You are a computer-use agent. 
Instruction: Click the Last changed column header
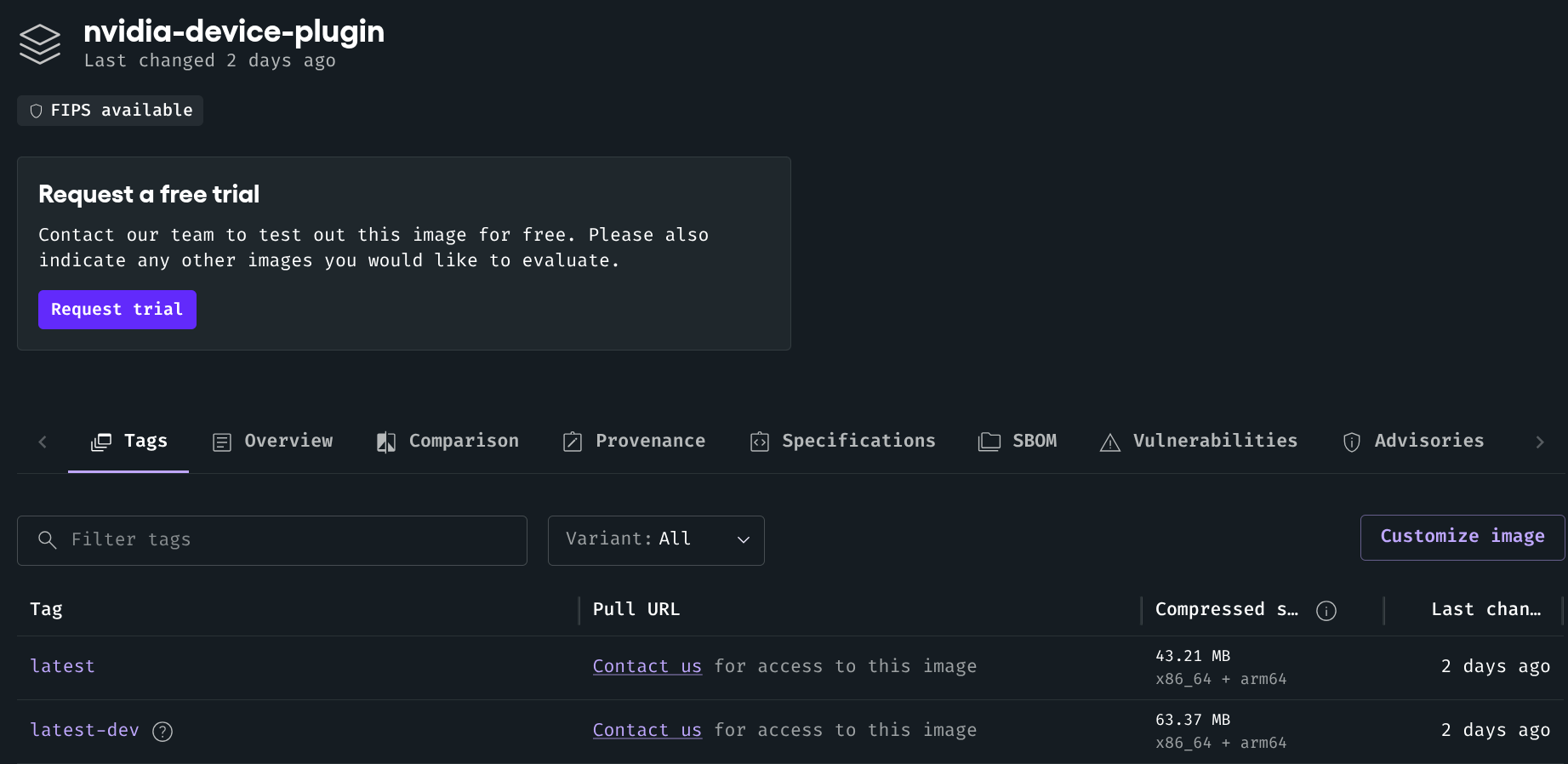1486,610
